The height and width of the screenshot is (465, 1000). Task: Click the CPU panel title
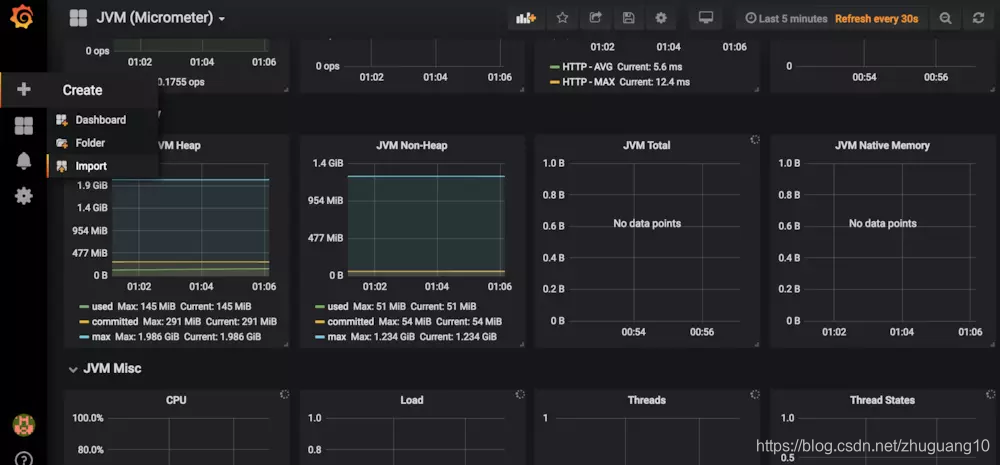coord(176,400)
